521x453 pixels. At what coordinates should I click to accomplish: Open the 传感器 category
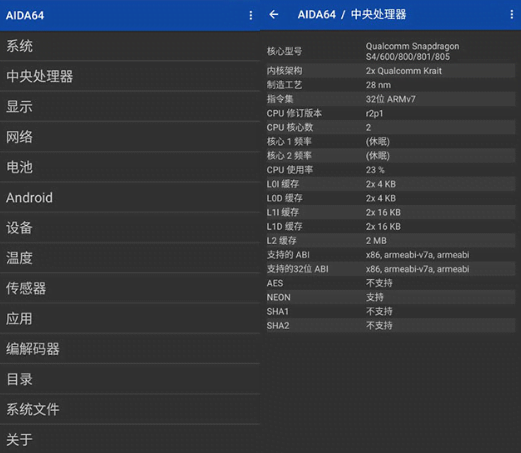click(130, 288)
